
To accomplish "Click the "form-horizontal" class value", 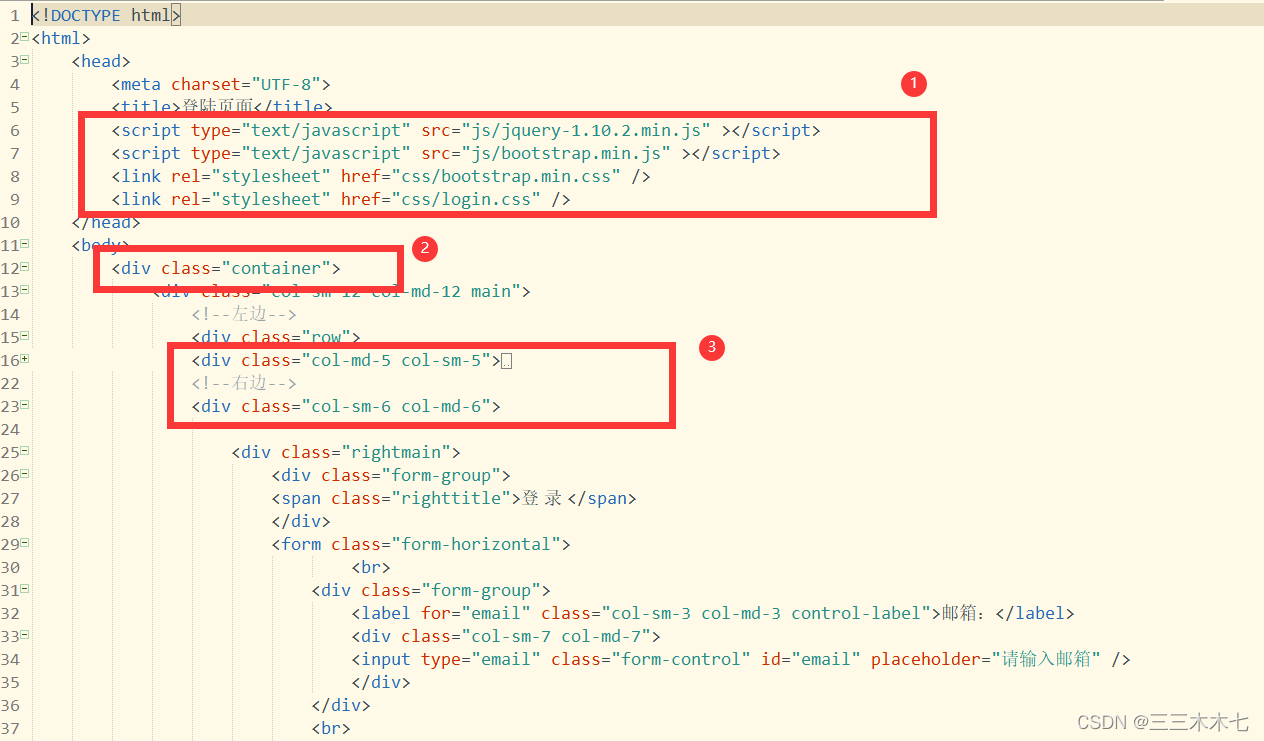I will point(476,544).
